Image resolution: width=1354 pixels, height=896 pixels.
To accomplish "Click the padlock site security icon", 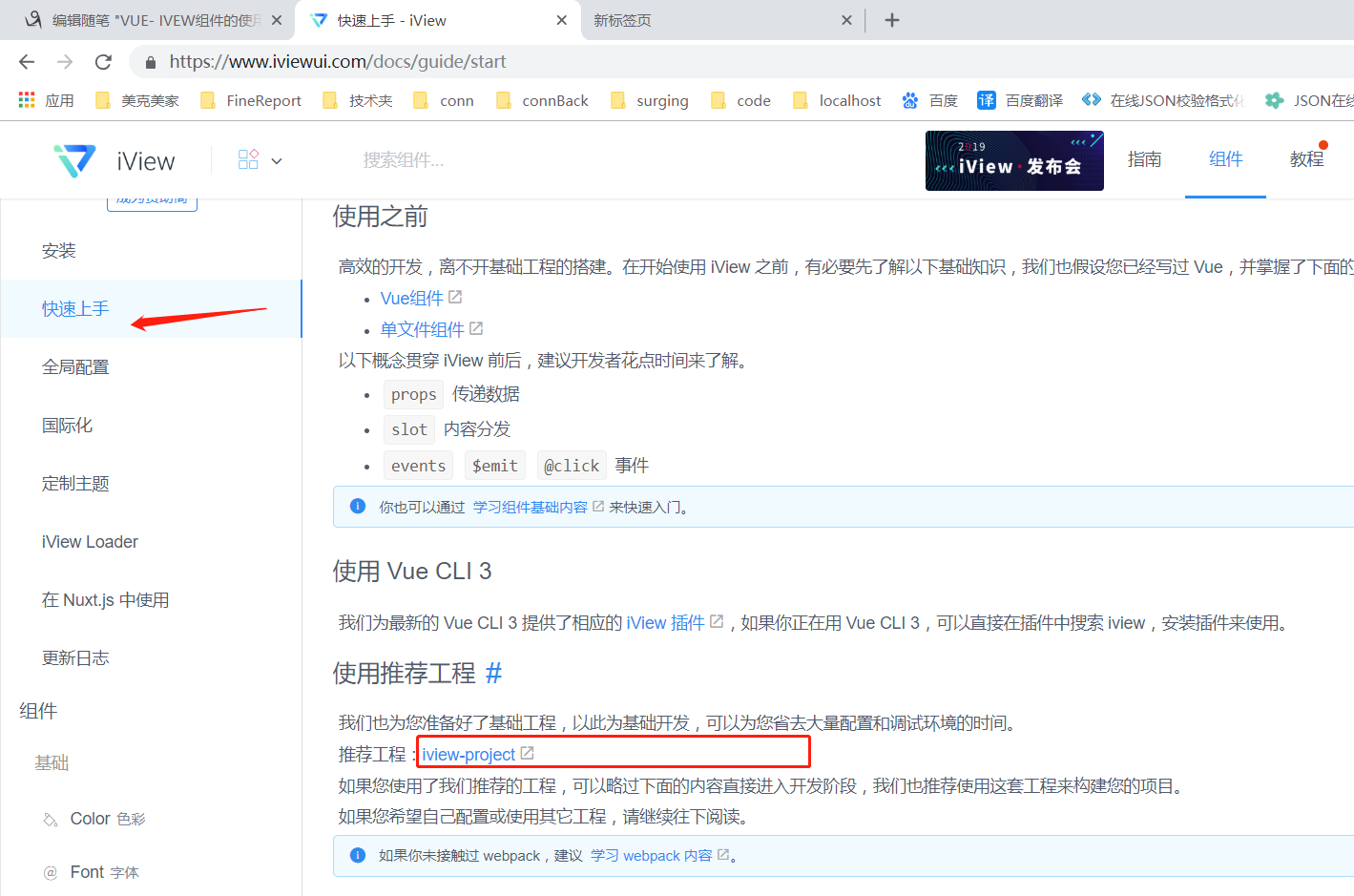I will click(150, 62).
